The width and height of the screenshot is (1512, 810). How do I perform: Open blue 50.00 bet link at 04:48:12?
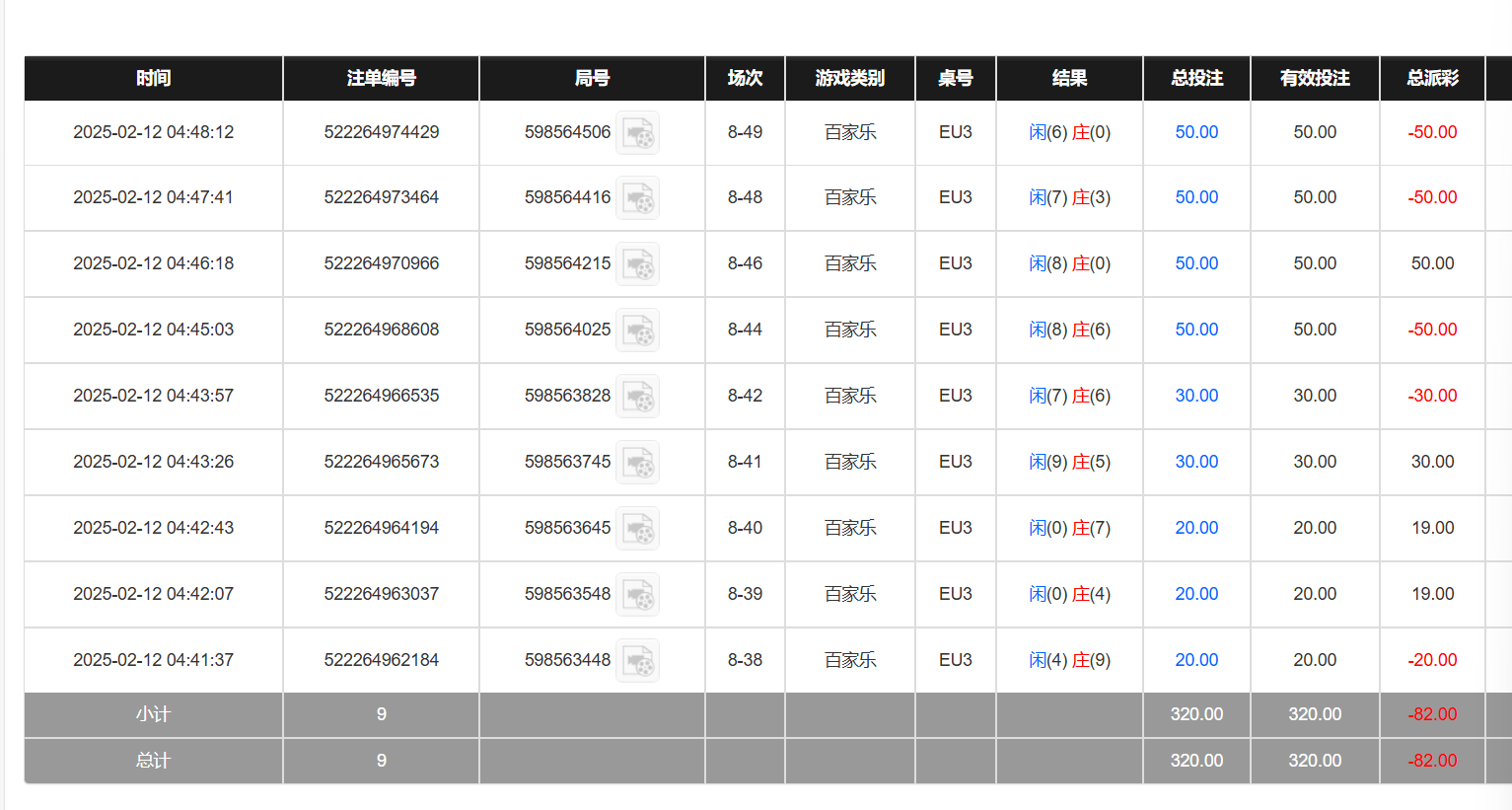tap(1196, 132)
